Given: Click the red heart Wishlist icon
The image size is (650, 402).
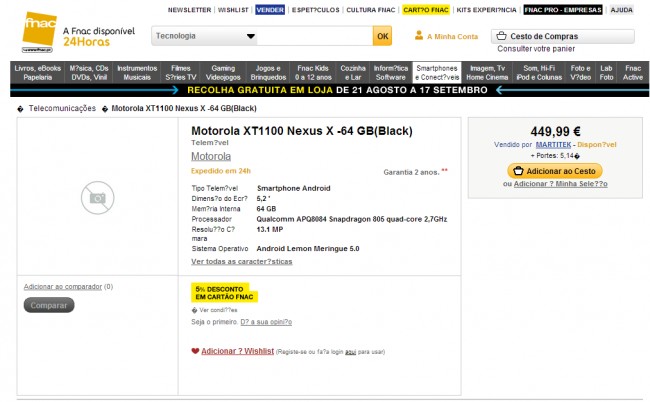Looking at the screenshot, I should point(195,351).
